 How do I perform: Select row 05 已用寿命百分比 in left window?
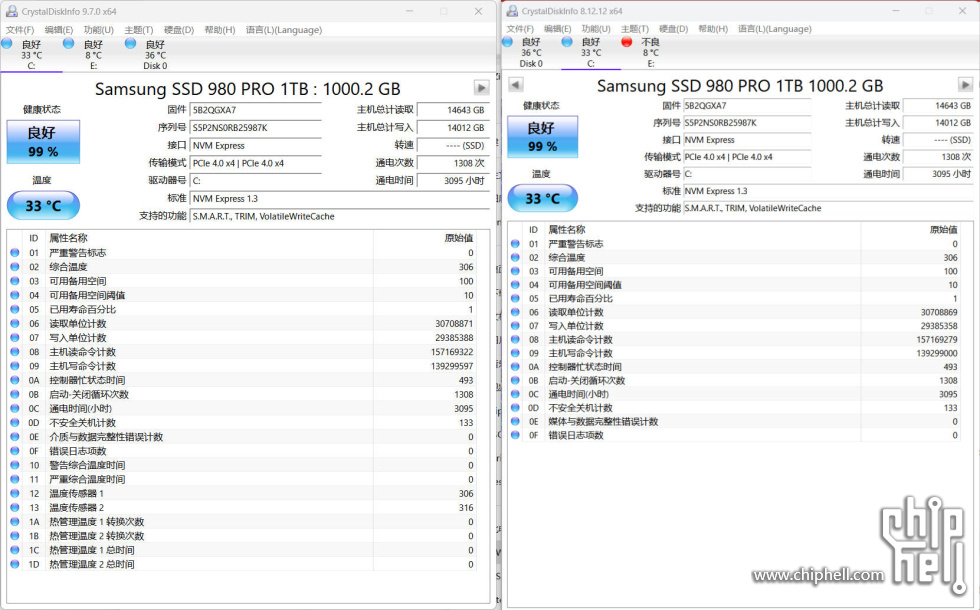(x=242, y=309)
